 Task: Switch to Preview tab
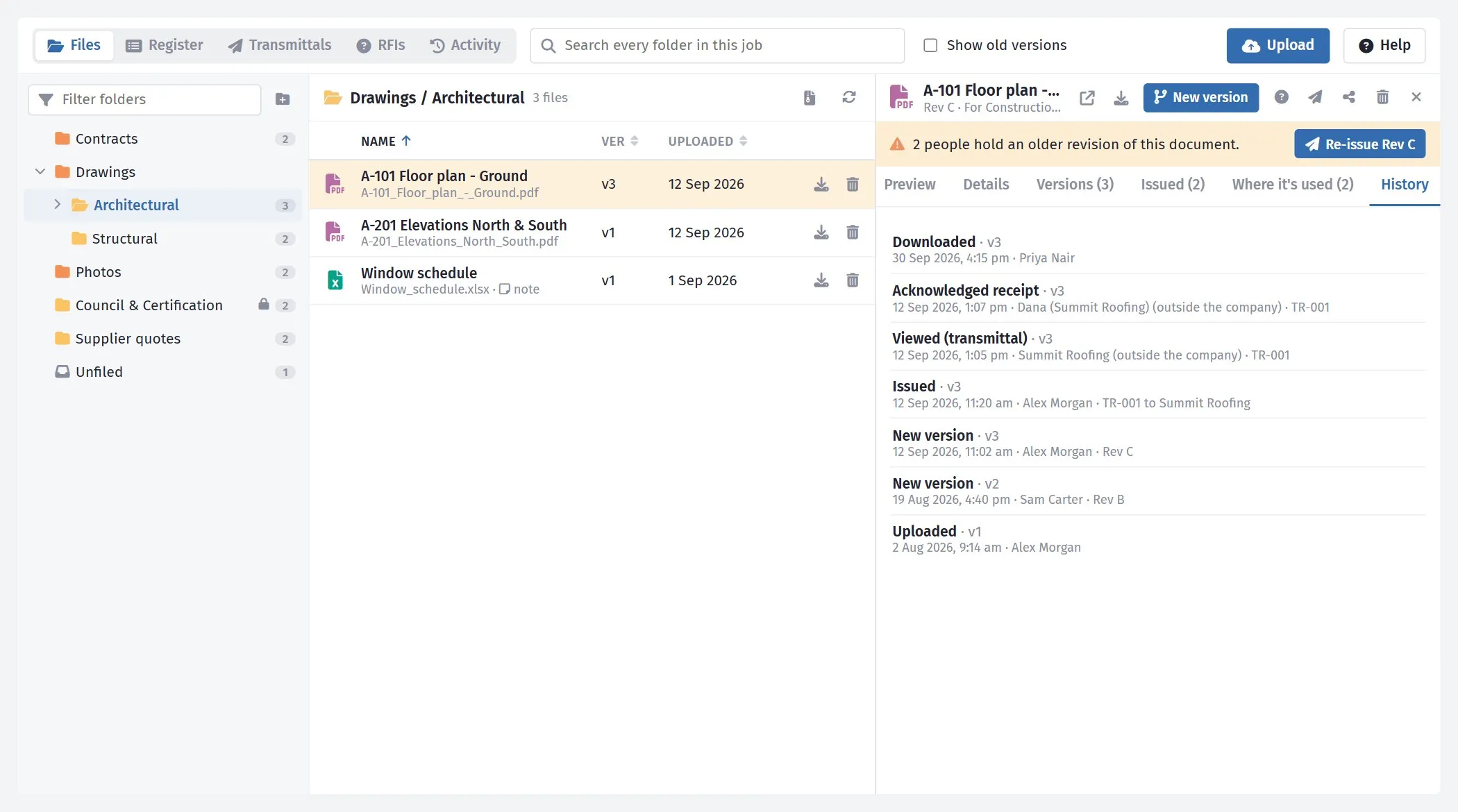(910, 185)
